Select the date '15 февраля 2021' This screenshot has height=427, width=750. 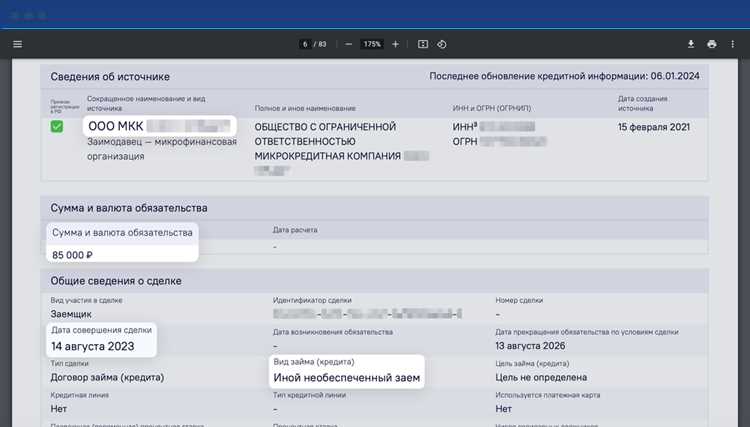pyautogui.click(x=653, y=127)
